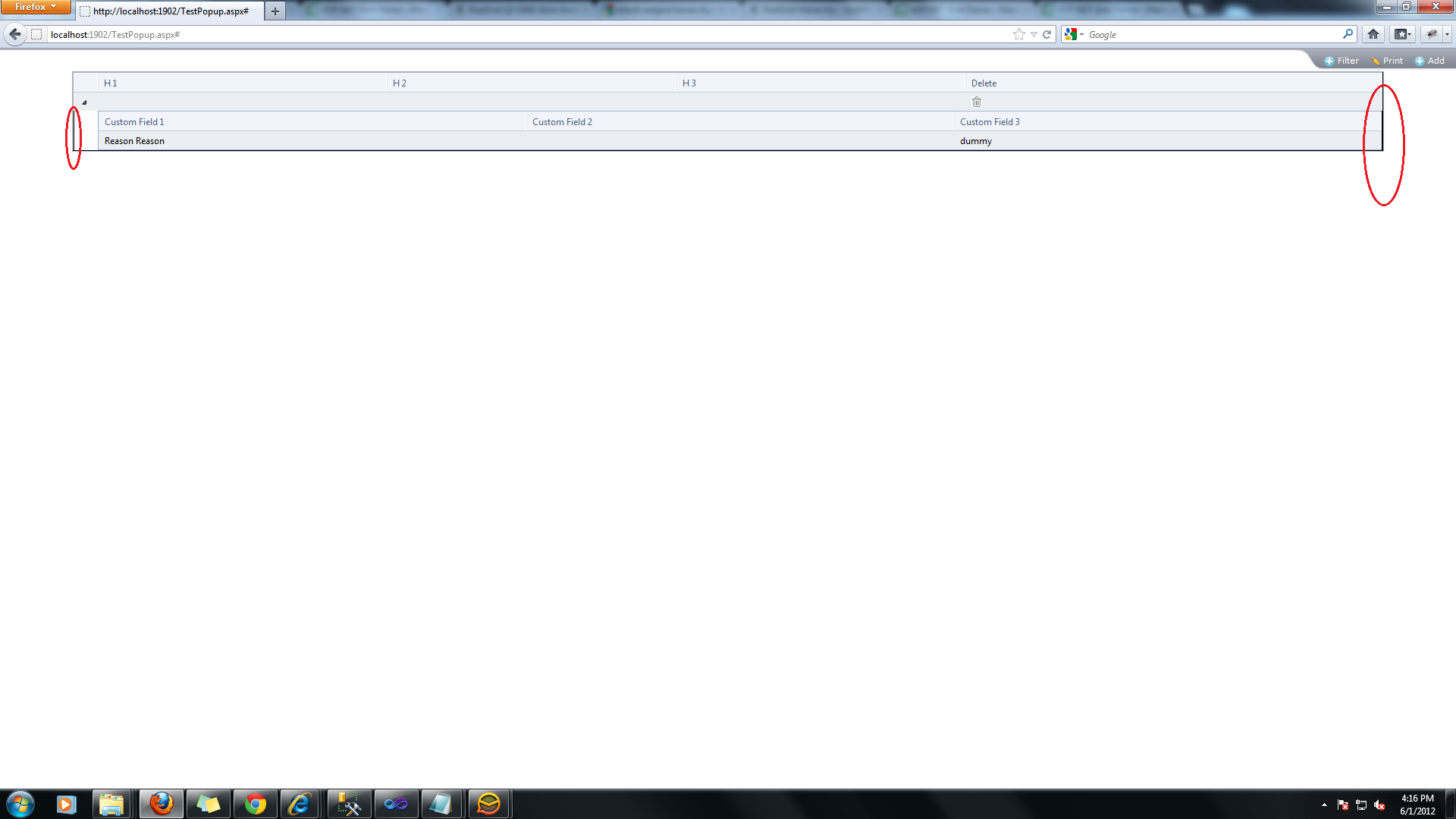Click the Custom Field 3 column header
This screenshot has height=819, width=1456.
(990, 122)
